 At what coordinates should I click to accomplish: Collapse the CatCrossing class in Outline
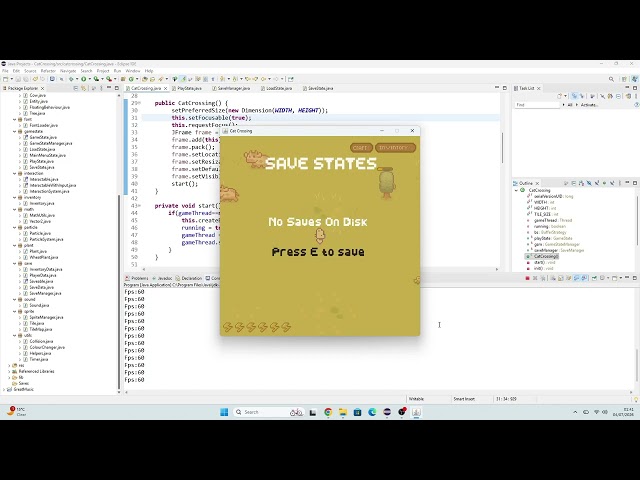pyautogui.click(x=517, y=190)
